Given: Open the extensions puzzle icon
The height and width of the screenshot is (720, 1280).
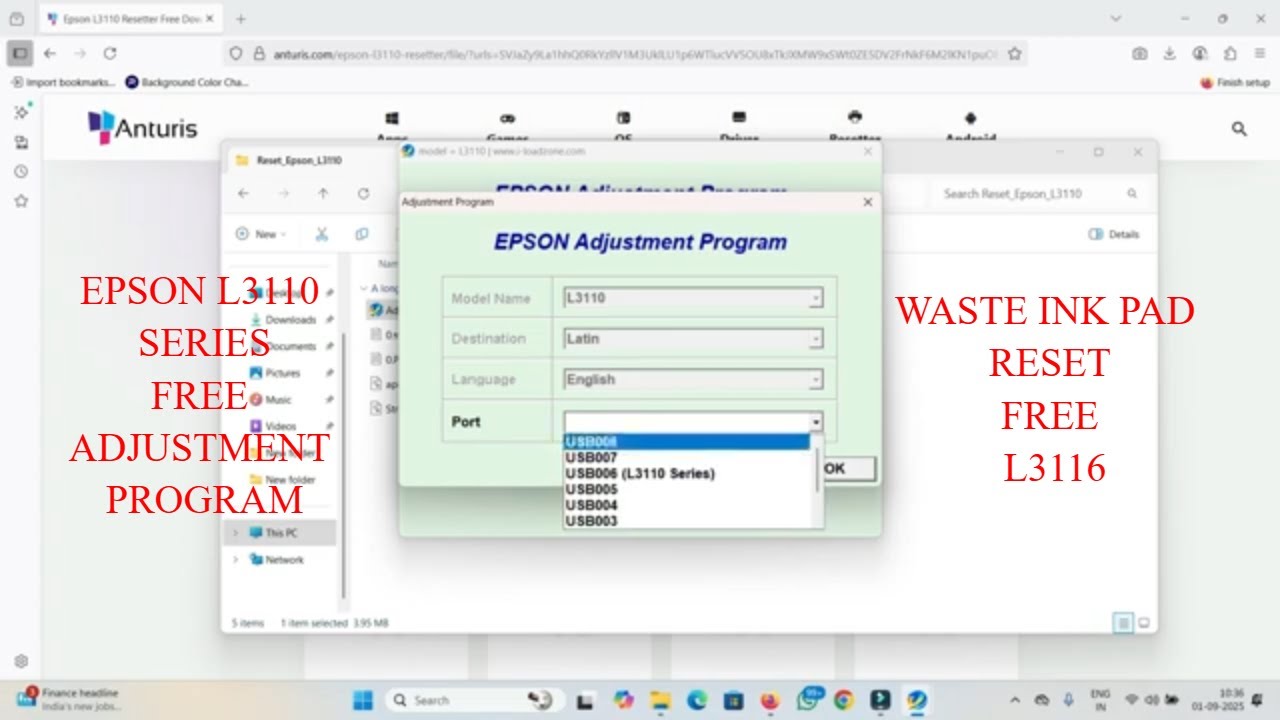Looking at the screenshot, I should pyautogui.click(x=1230, y=54).
